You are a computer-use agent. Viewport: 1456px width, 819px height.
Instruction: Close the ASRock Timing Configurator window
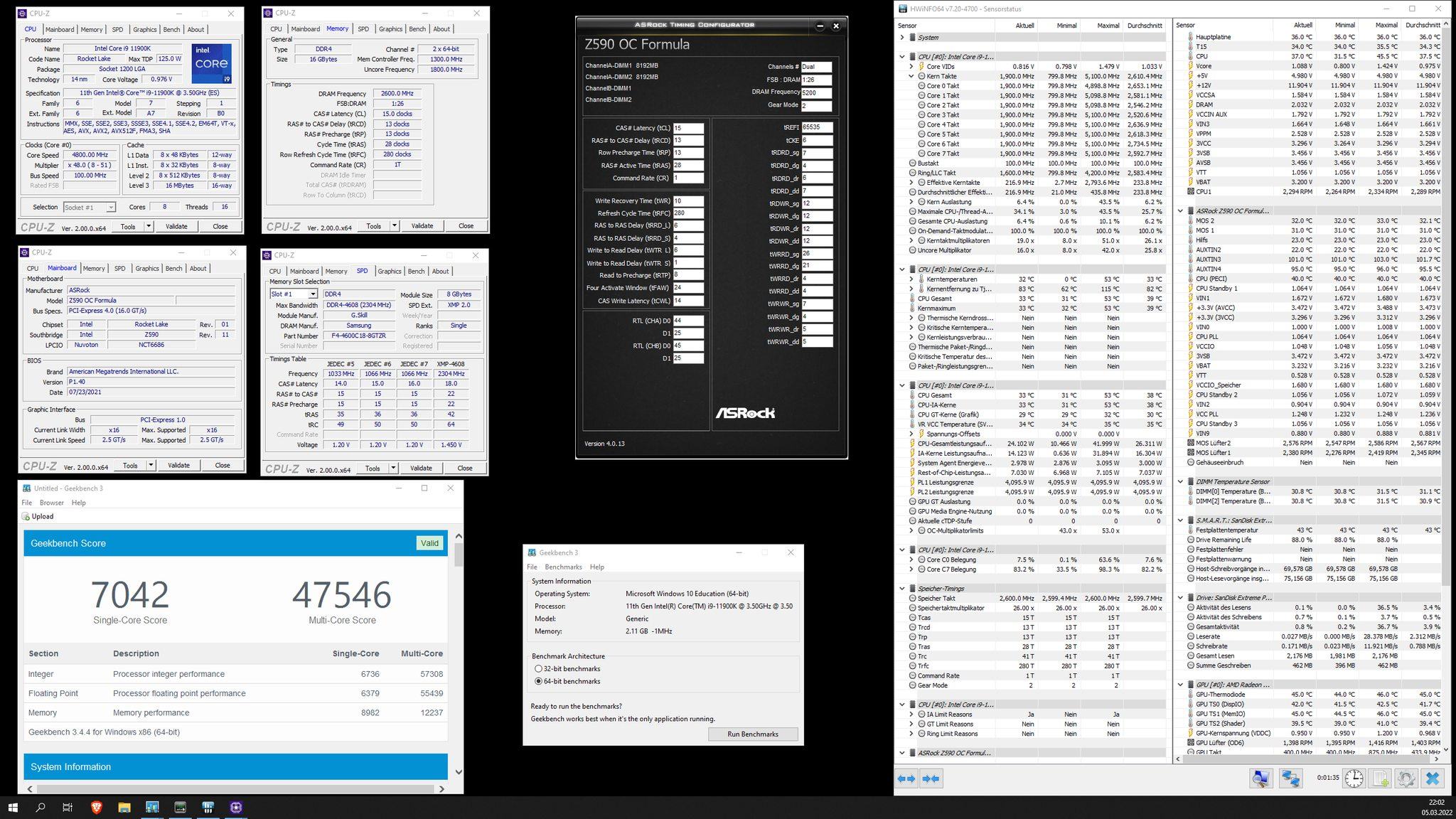(836, 26)
